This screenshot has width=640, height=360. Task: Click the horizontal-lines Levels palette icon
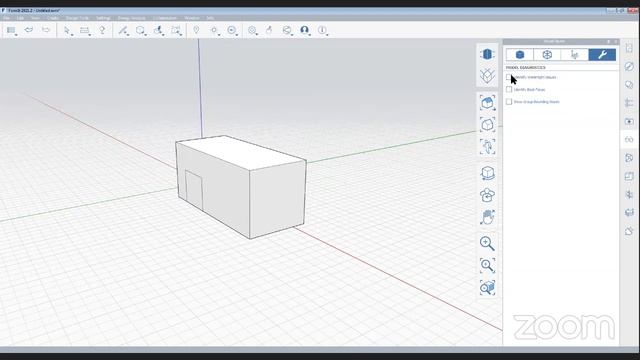tap(629, 103)
